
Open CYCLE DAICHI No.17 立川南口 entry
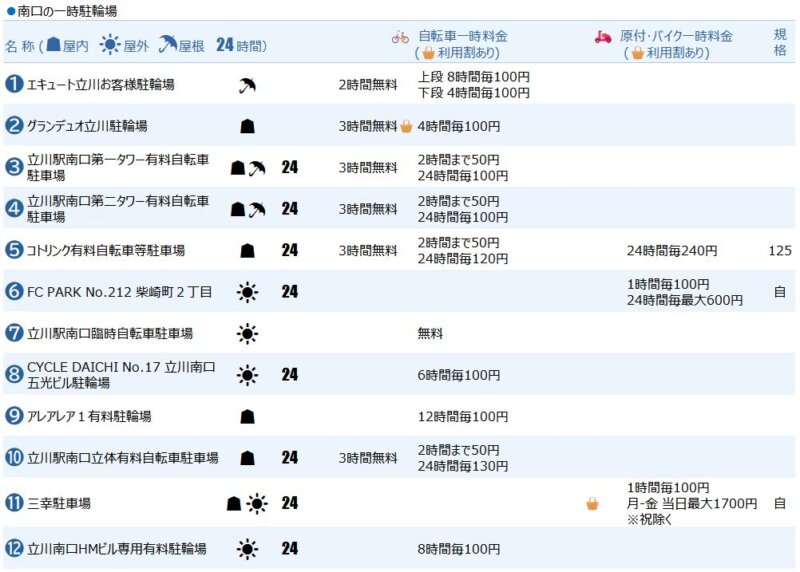pos(121,375)
